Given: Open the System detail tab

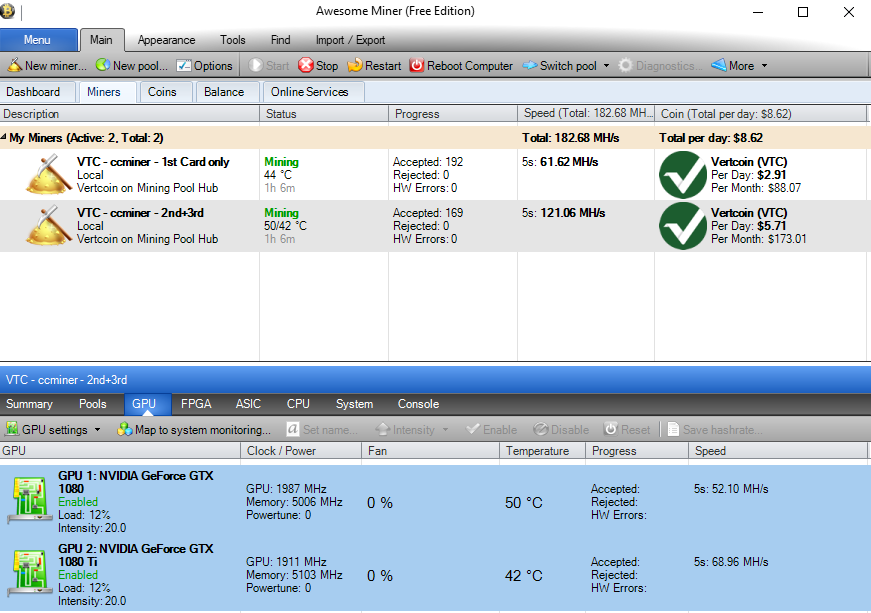Looking at the screenshot, I should (354, 404).
